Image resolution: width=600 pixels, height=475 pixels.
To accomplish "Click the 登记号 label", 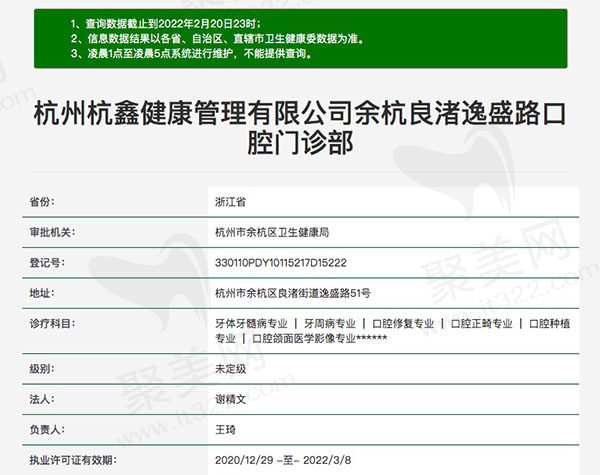I will pyautogui.click(x=47, y=263).
